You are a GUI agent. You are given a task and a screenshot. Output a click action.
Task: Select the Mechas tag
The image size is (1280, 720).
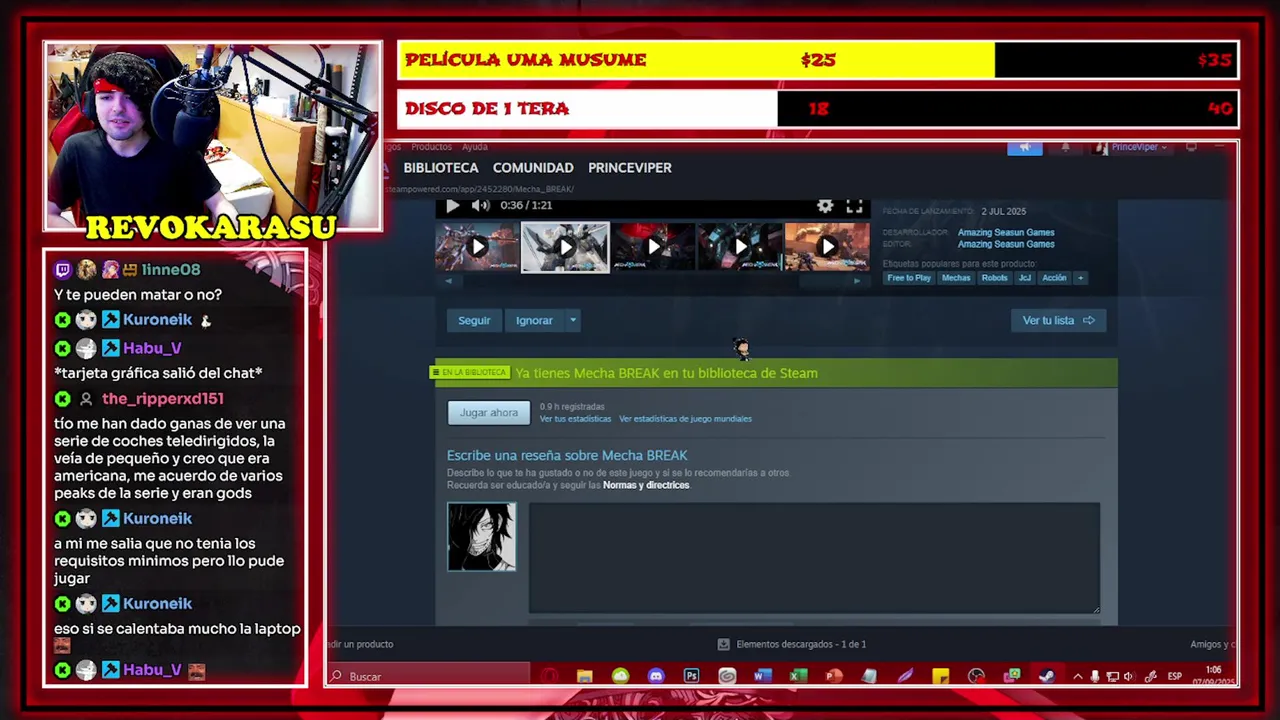956,278
